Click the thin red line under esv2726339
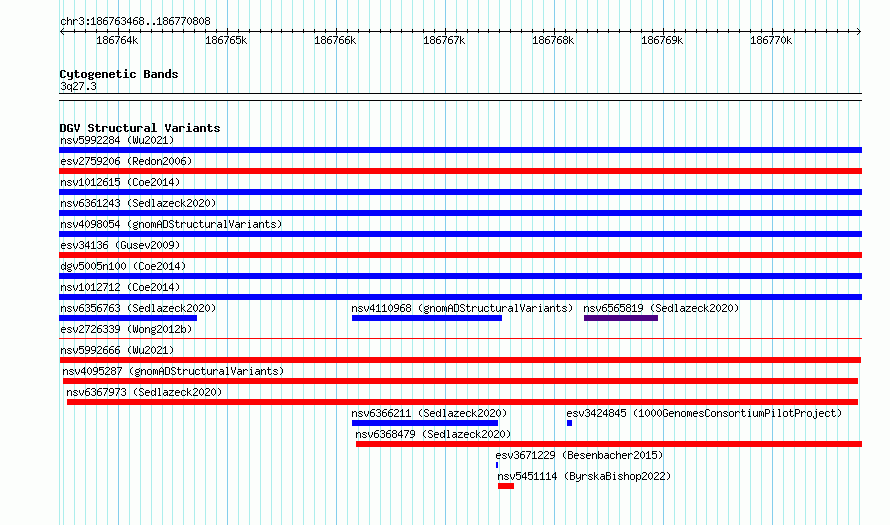Viewport: 890px width, 525px height. tap(460, 339)
